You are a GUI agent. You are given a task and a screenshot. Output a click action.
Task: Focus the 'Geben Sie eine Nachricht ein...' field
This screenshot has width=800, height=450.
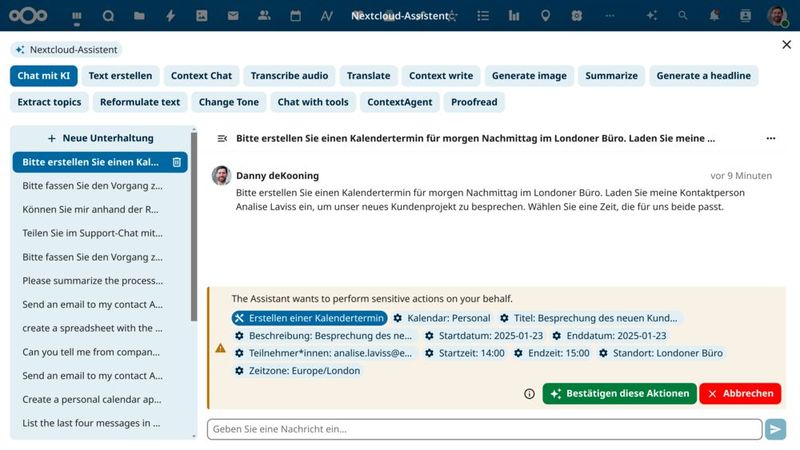point(485,429)
